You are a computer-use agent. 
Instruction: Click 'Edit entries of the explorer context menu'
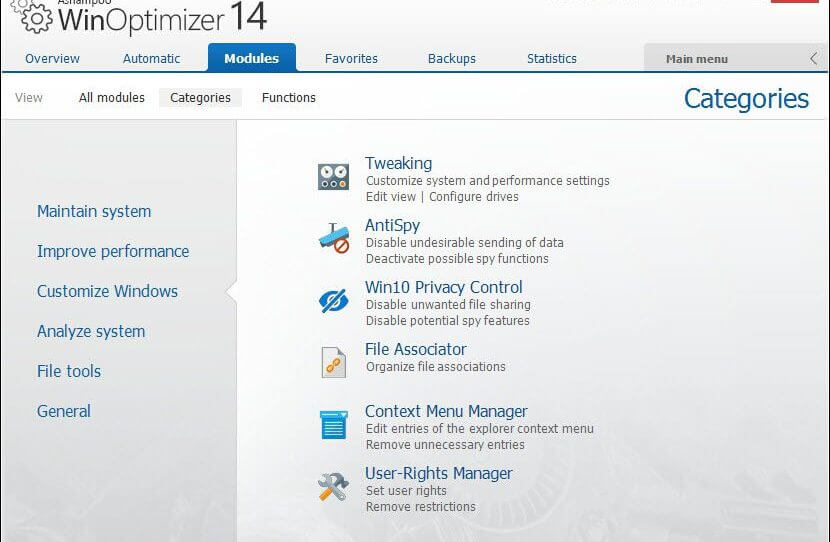pos(480,429)
